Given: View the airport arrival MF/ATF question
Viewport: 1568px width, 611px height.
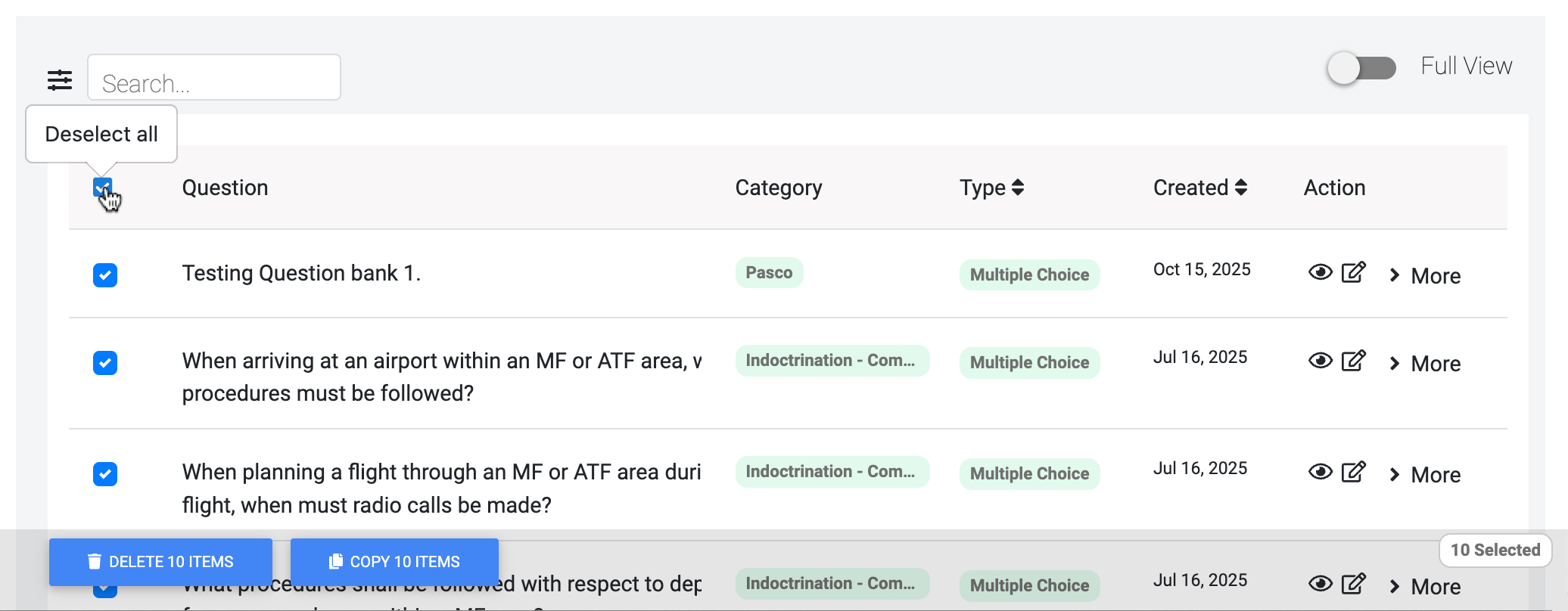Looking at the screenshot, I should pos(1321,360).
